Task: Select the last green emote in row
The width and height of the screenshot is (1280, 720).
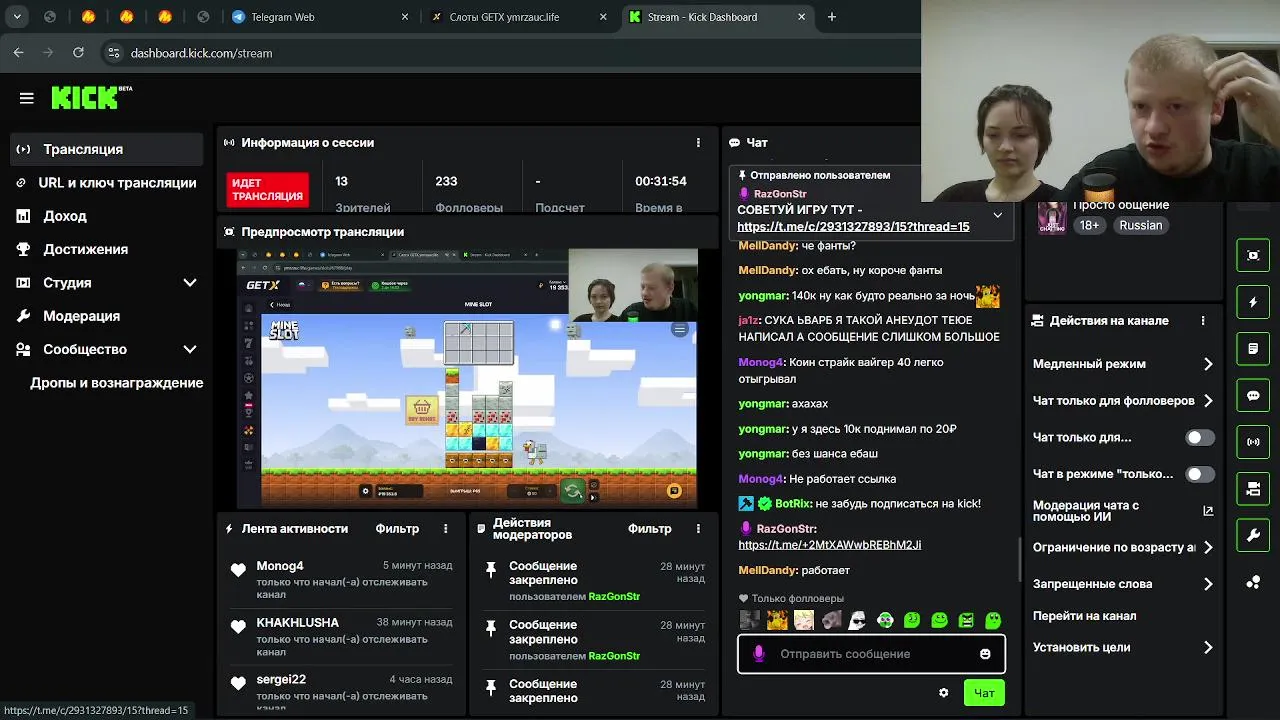Action: point(993,620)
